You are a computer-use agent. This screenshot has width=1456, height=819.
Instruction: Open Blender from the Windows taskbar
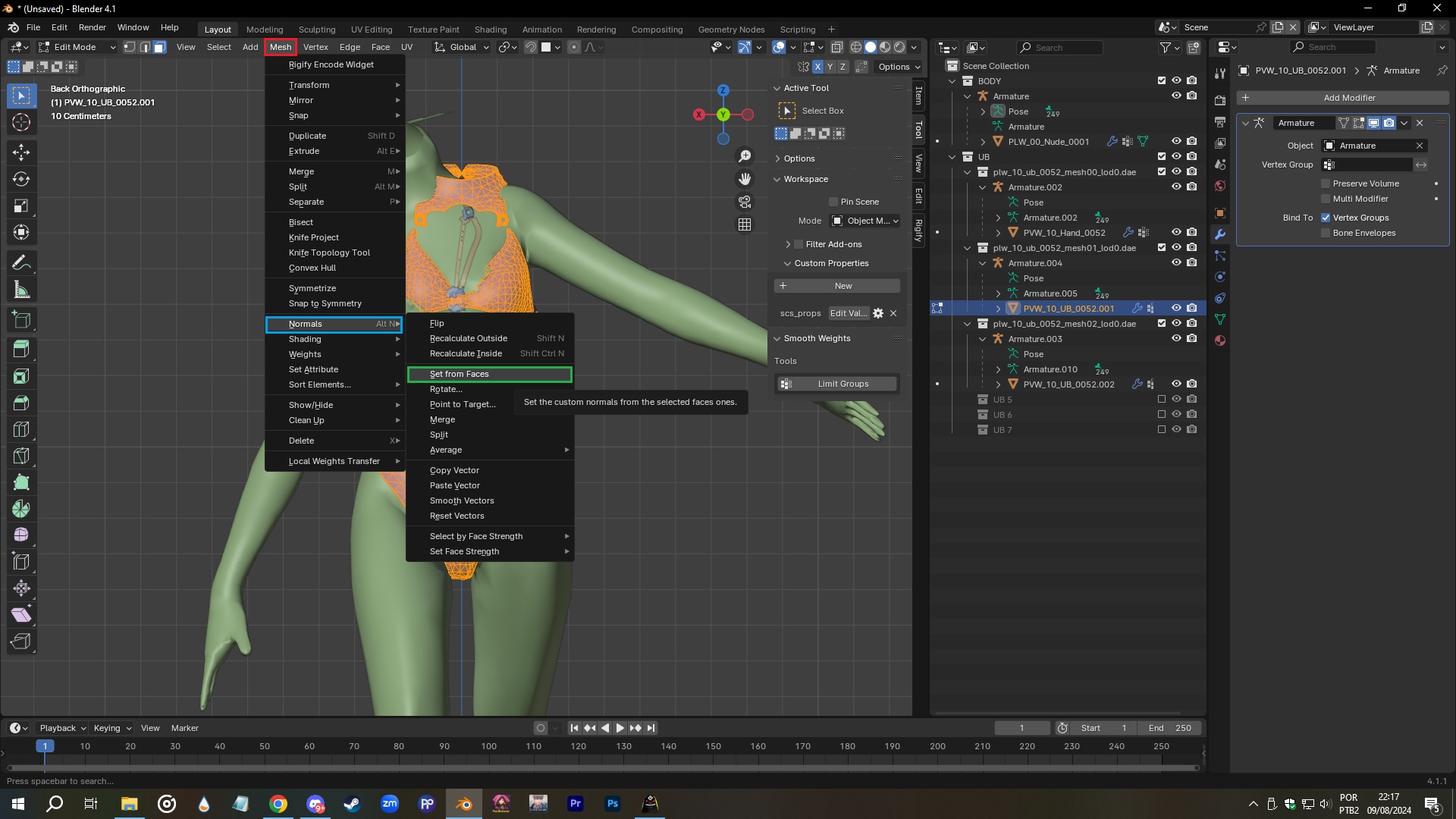coord(464,804)
